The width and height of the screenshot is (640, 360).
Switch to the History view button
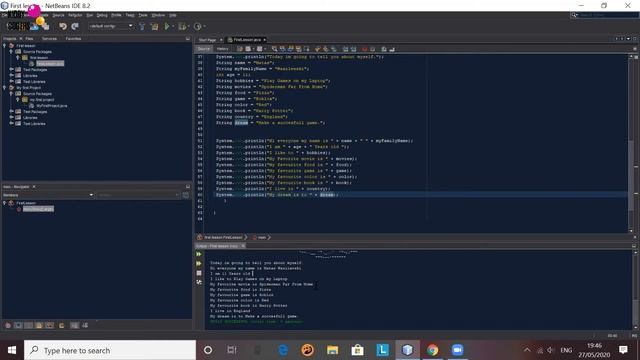point(222,49)
